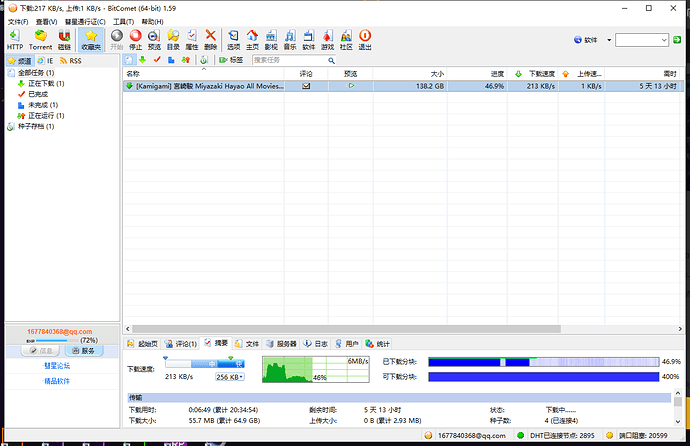The width and height of the screenshot is (690, 446).
Task: Go to 主页 home page icon
Action: coord(252,40)
